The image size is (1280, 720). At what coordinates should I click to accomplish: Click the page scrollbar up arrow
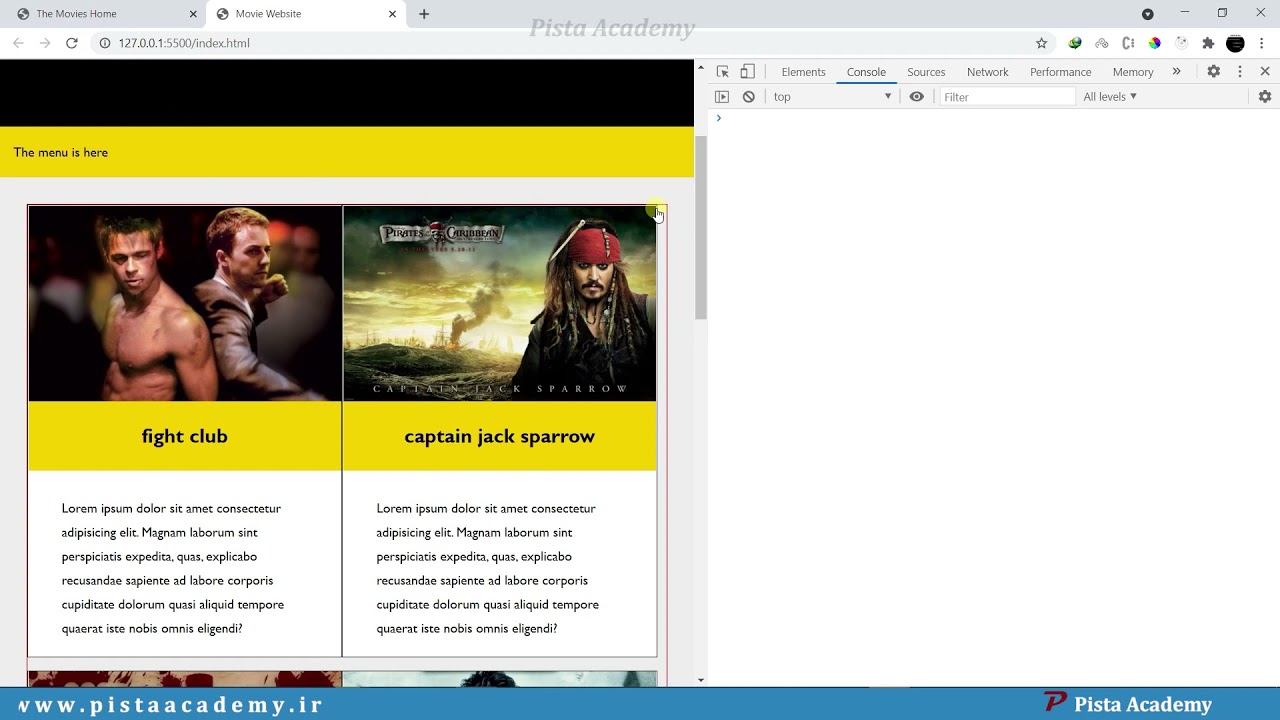(701, 67)
